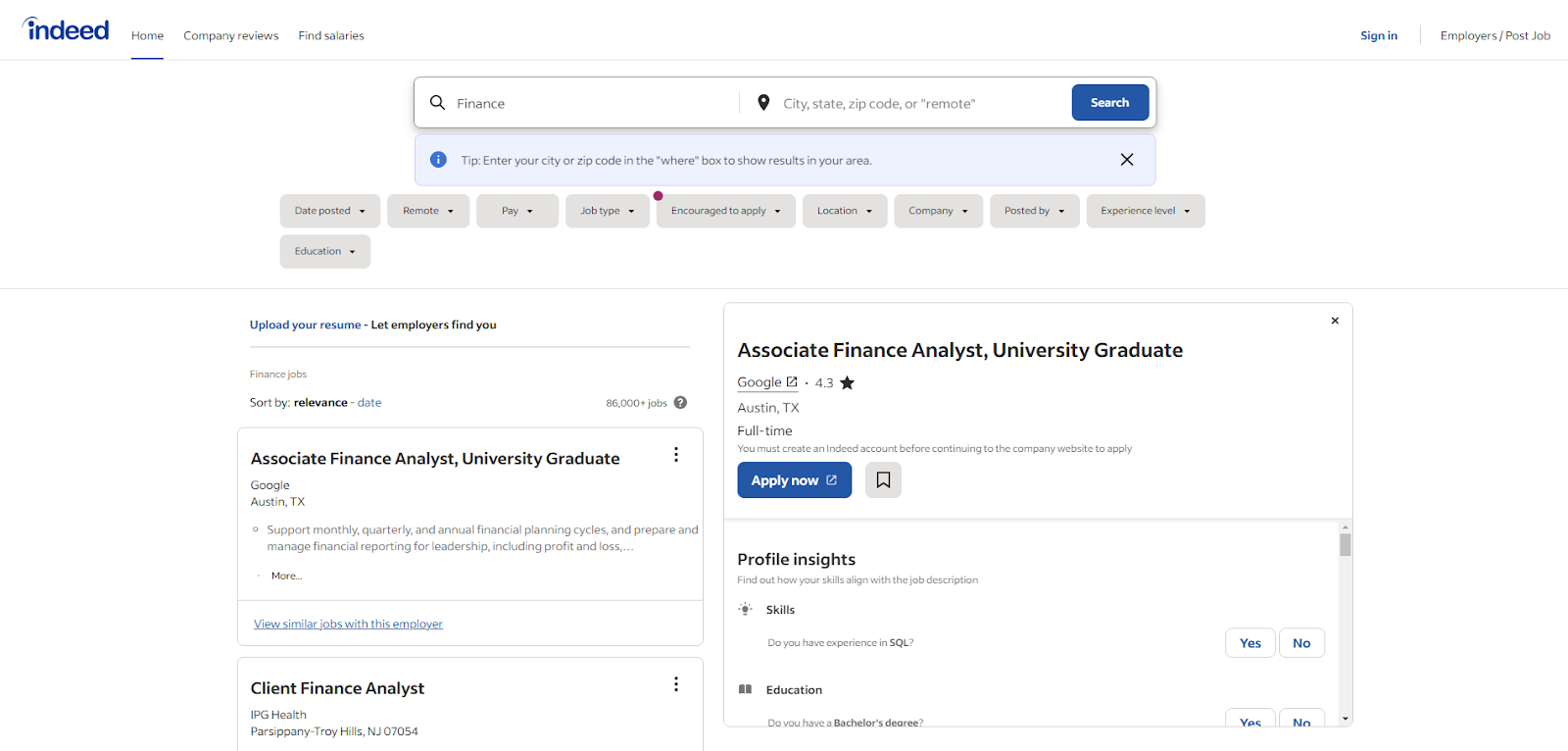Image resolution: width=1568 pixels, height=751 pixels.
Task: Dismiss the location tip banner
Action: pyautogui.click(x=1127, y=160)
